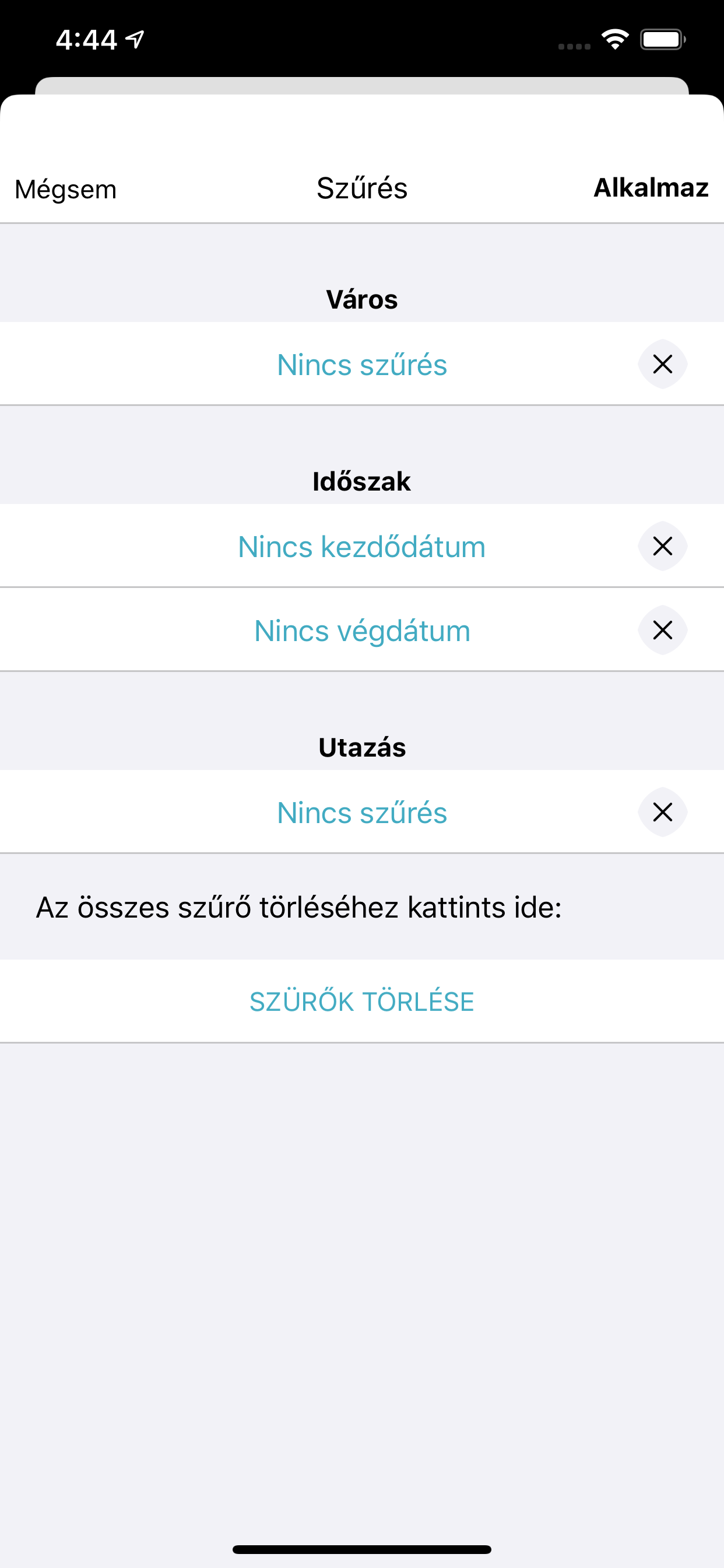This screenshot has height=1568, width=724.
Task: Clear the Város filter with X icon
Action: [x=663, y=364]
